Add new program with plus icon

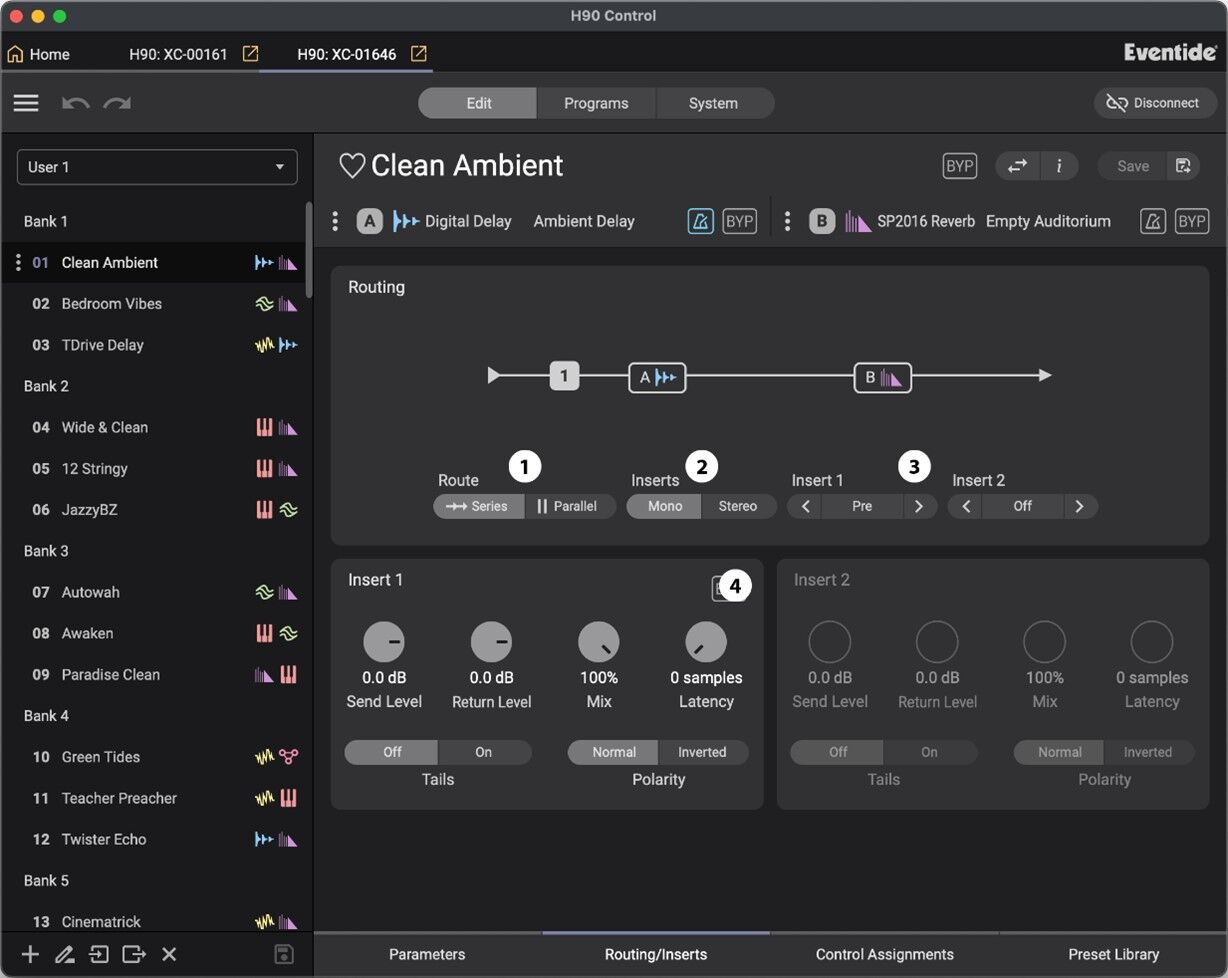point(30,954)
